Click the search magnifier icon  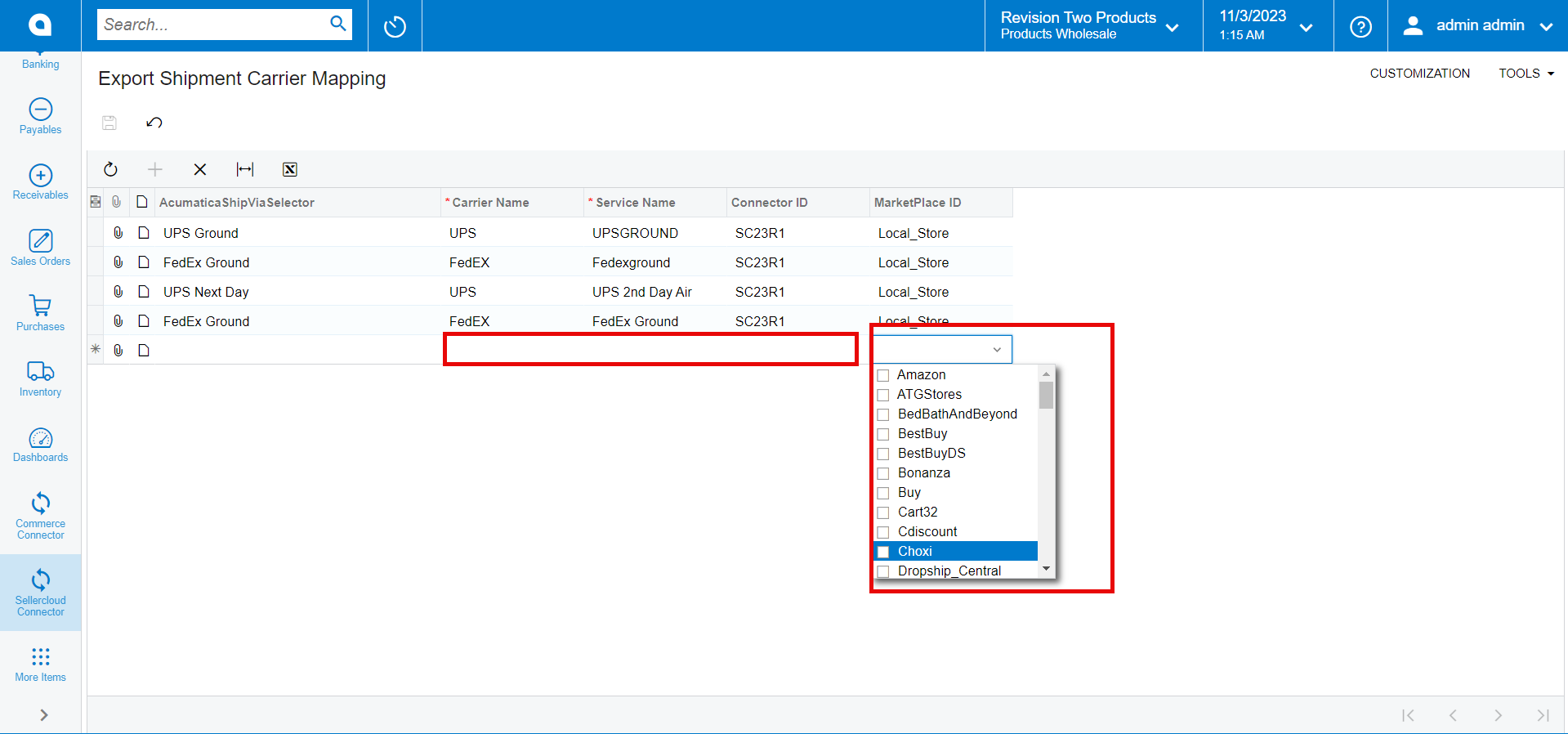[337, 24]
